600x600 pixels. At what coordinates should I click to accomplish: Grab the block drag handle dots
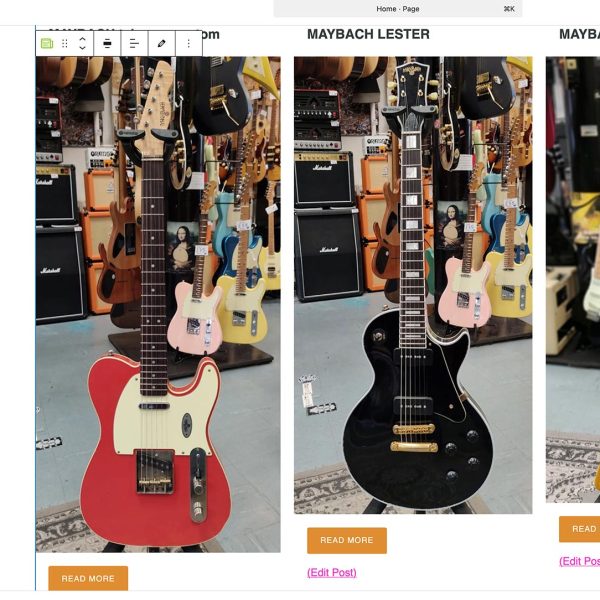click(x=65, y=44)
